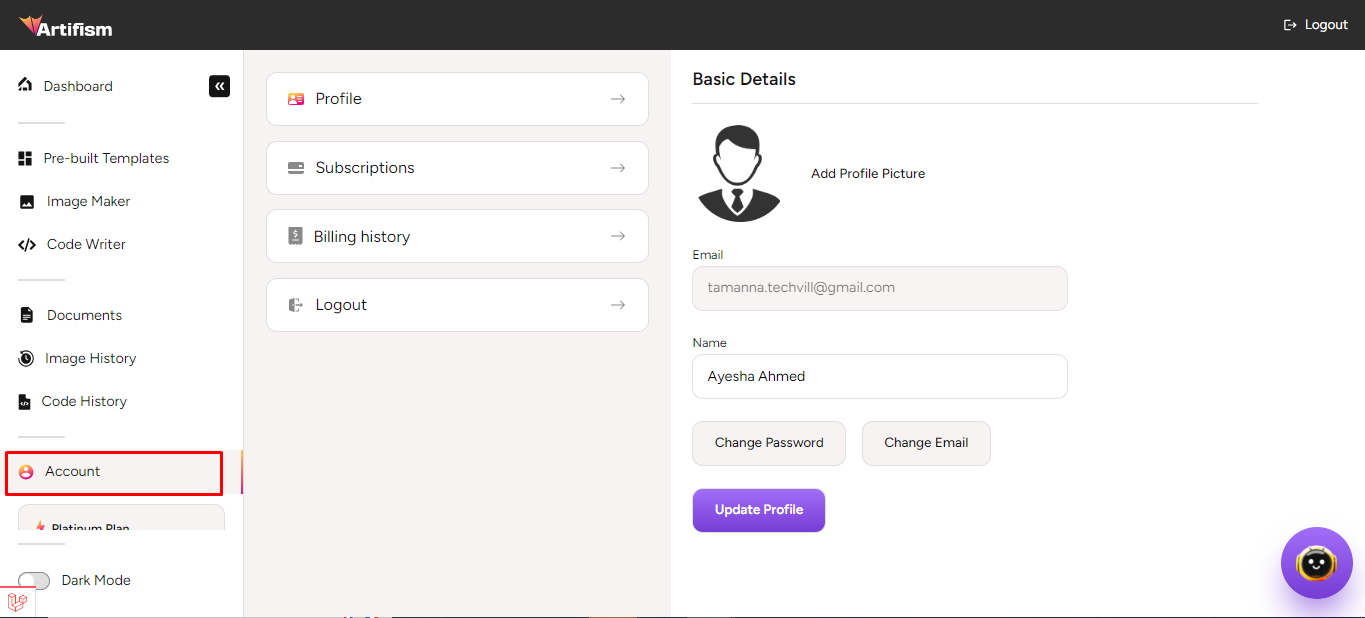Viewport: 1365px width, 618px height.
Task: Click the Image History clock icon
Action: [x=26, y=359]
